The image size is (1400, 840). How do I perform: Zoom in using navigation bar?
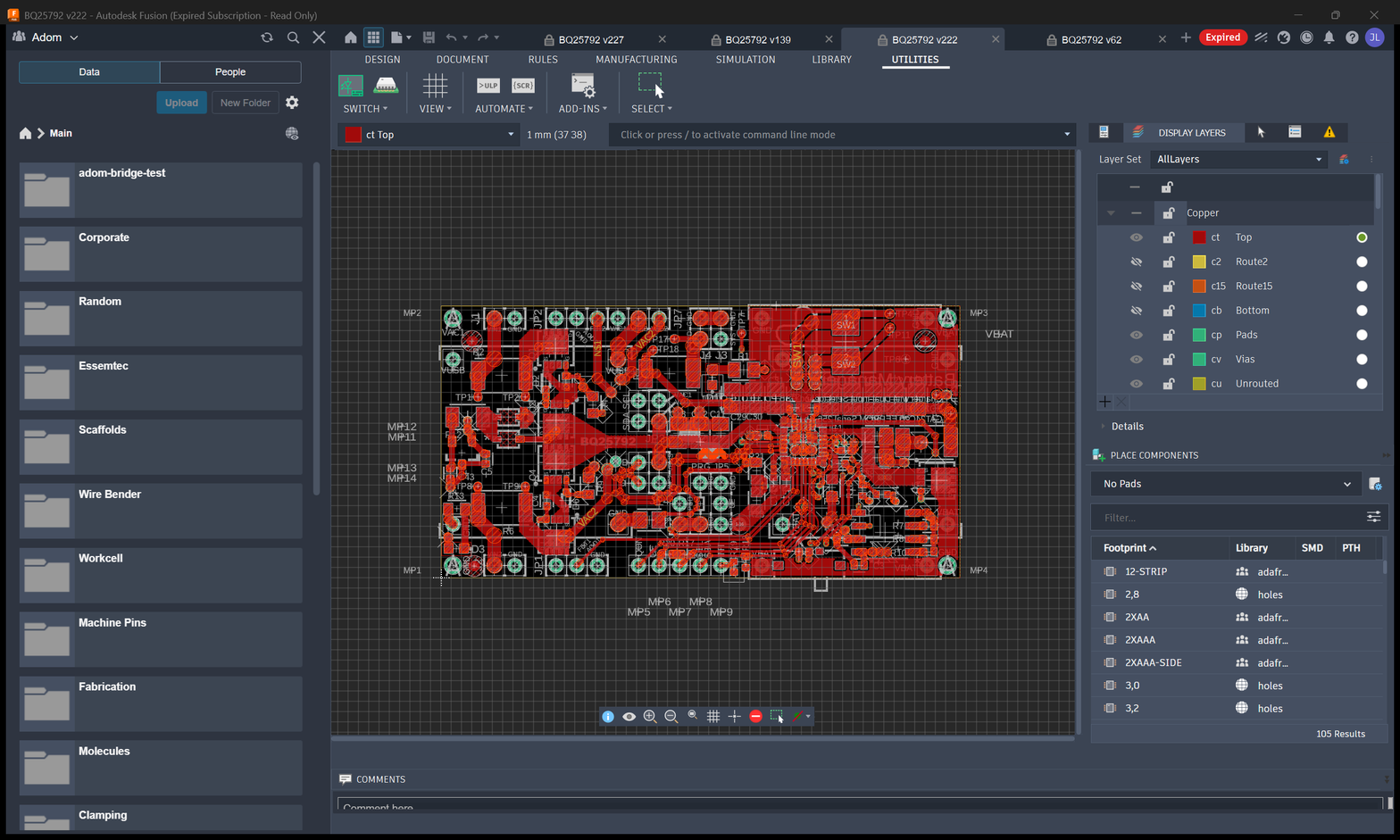coord(650,717)
